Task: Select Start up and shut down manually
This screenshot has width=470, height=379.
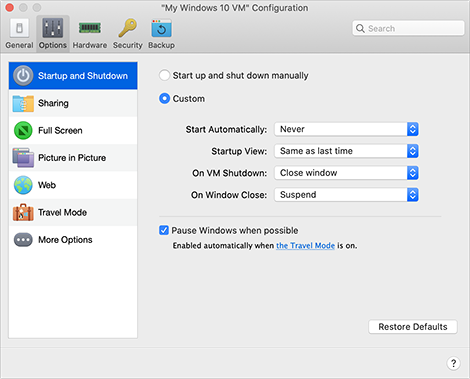Action: point(164,75)
